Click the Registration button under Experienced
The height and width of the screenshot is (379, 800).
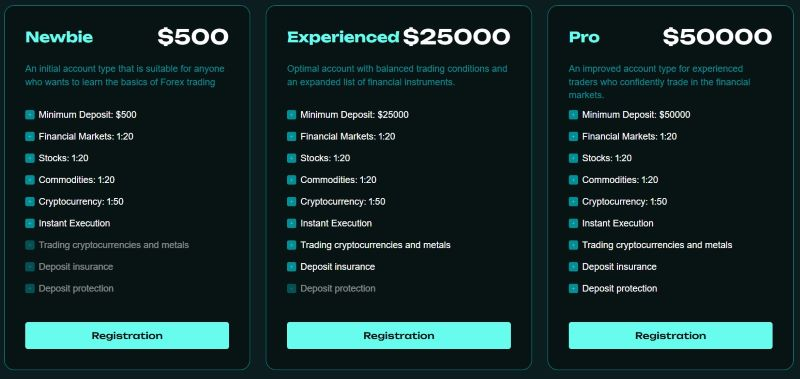(398, 335)
